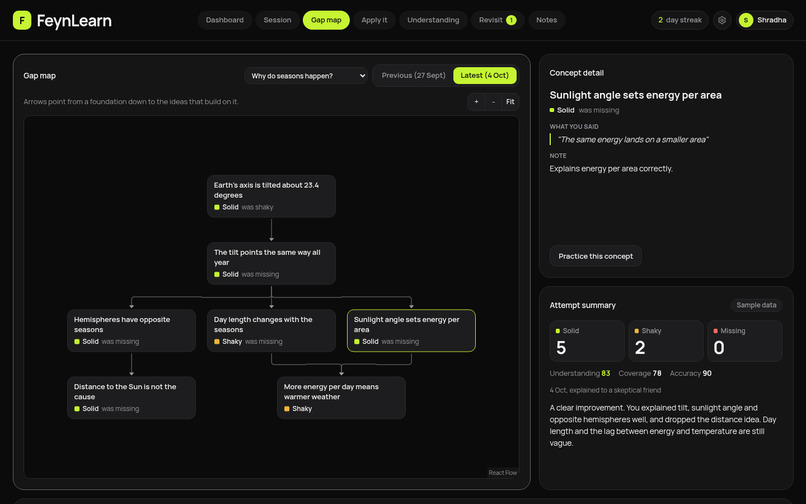
Task: Click the Missing count card
Action: pos(745,341)
